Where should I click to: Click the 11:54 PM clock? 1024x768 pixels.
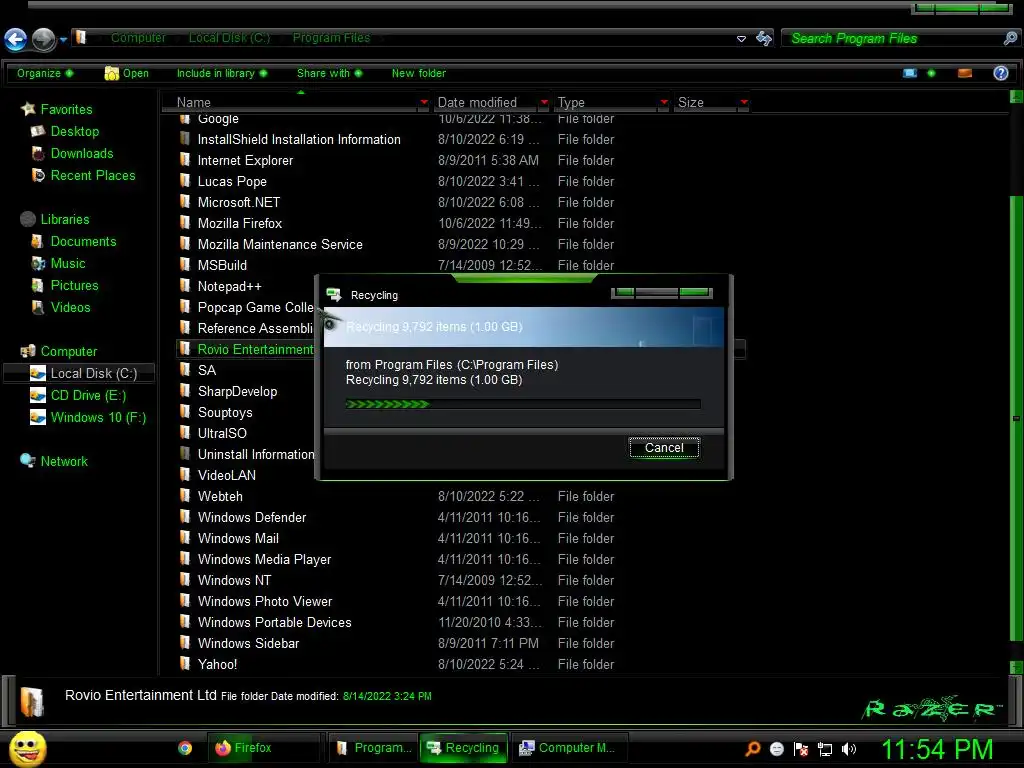(937, 749)
